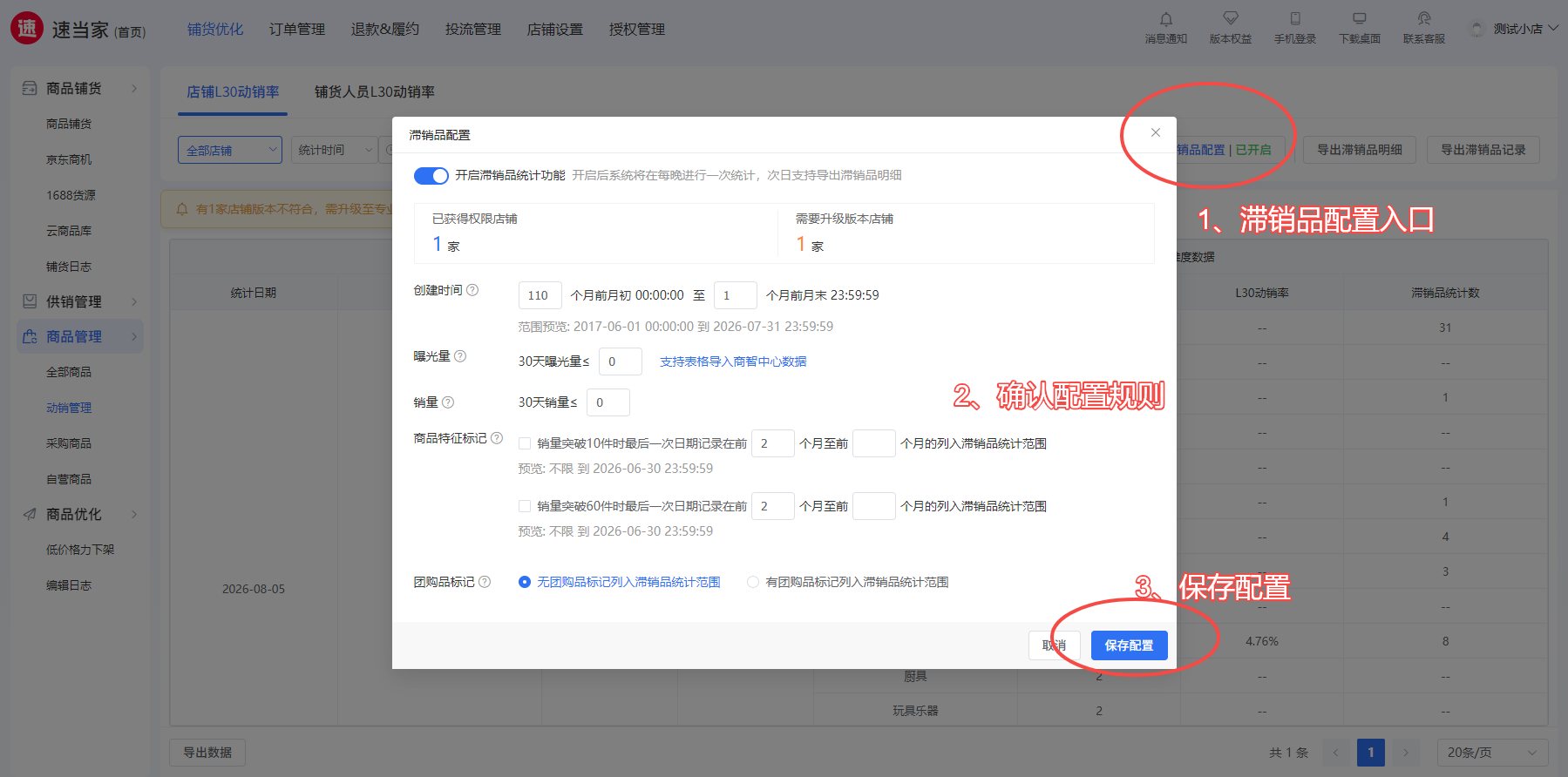This screenshot has width=1568, height=777.
Task: Open 京东商机 in the sidebar
Action: [69, 159]
